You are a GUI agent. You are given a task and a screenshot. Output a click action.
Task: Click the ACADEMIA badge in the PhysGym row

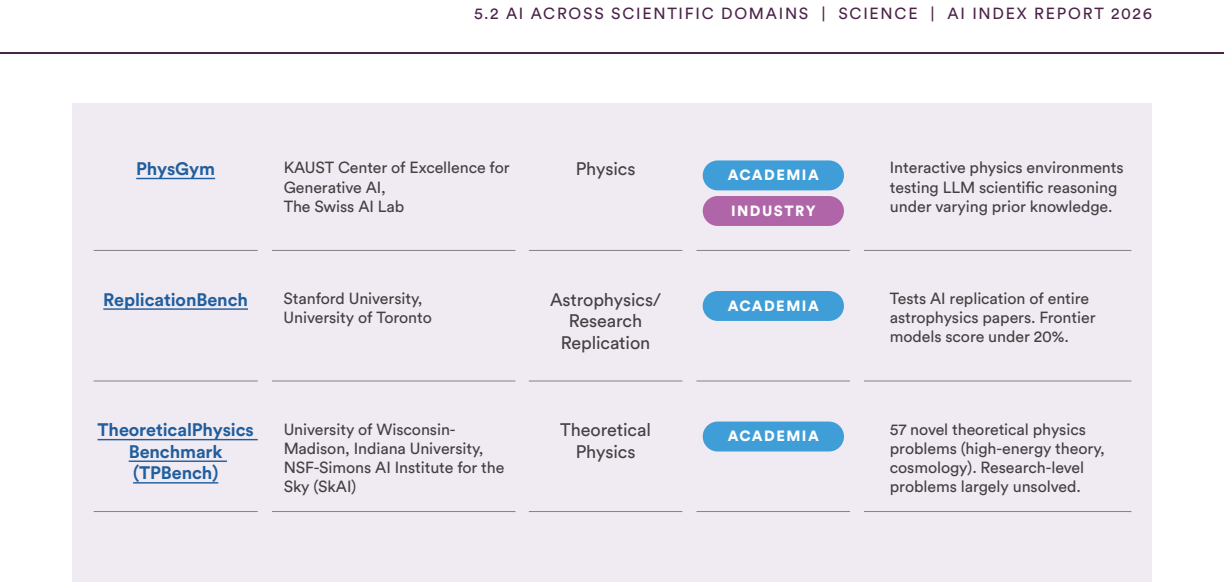(773, 175)
